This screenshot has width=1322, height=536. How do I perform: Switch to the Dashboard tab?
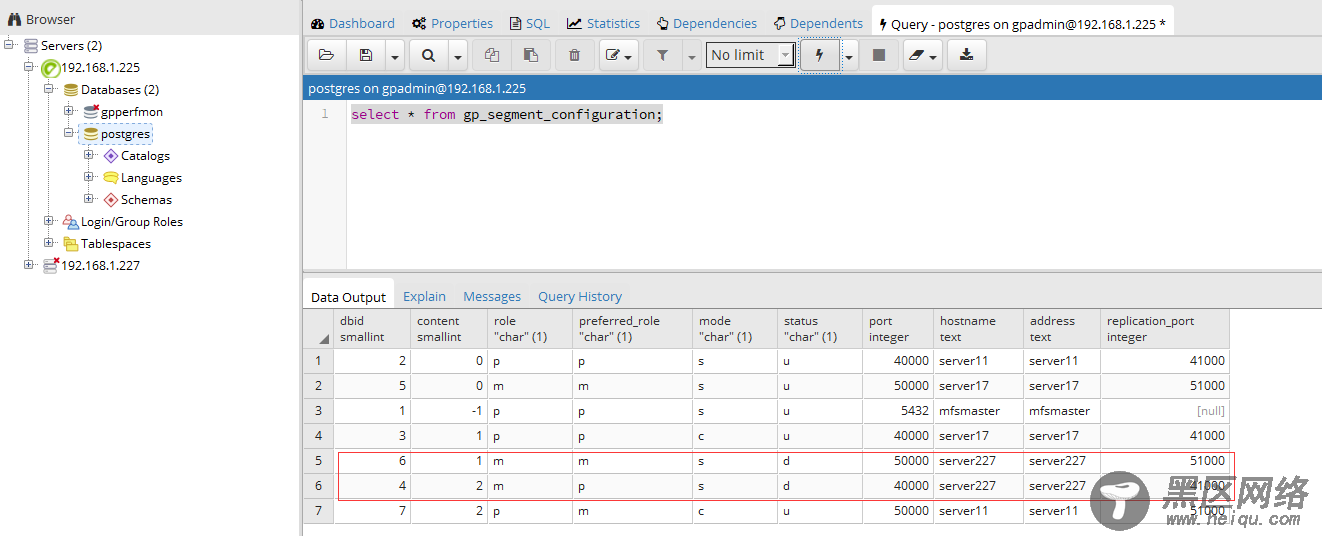click(x=352, y=23)
